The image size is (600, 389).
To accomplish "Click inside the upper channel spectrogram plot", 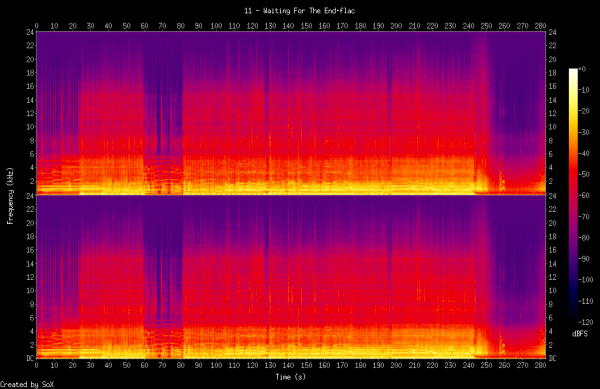I will [x=291, y=113].
